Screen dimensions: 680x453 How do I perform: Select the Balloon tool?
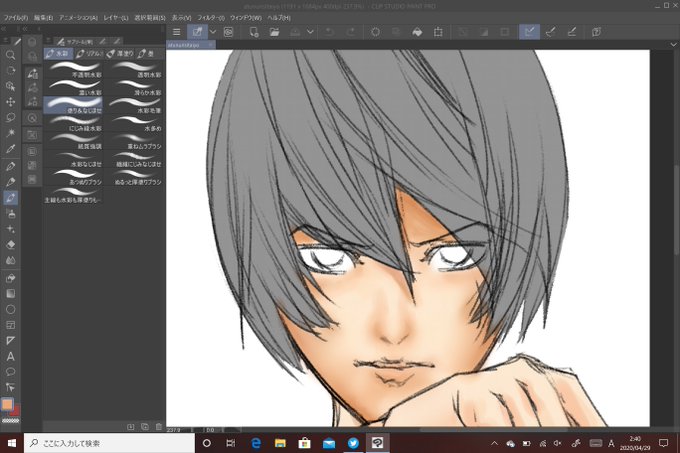(x=10, y=372)
